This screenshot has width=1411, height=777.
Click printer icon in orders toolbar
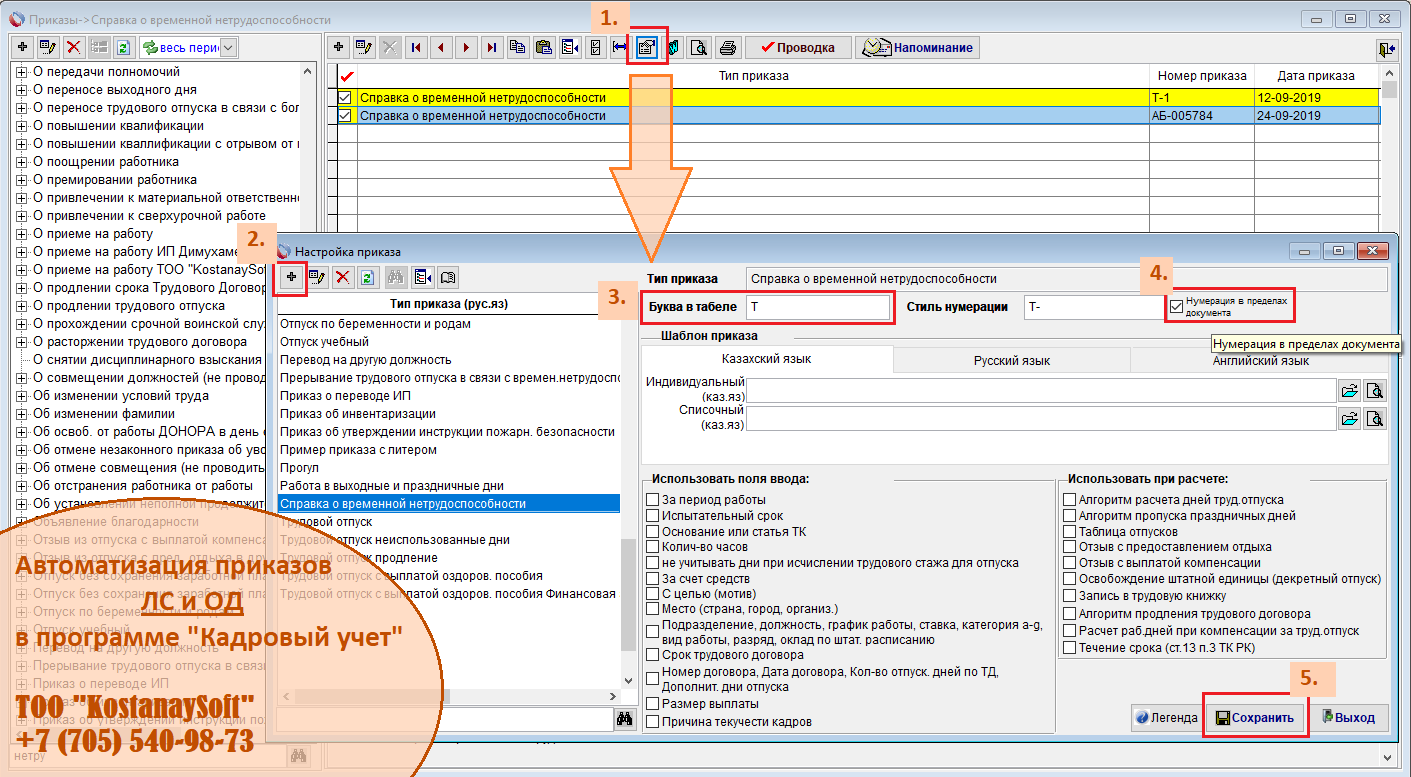pos(728,47)
